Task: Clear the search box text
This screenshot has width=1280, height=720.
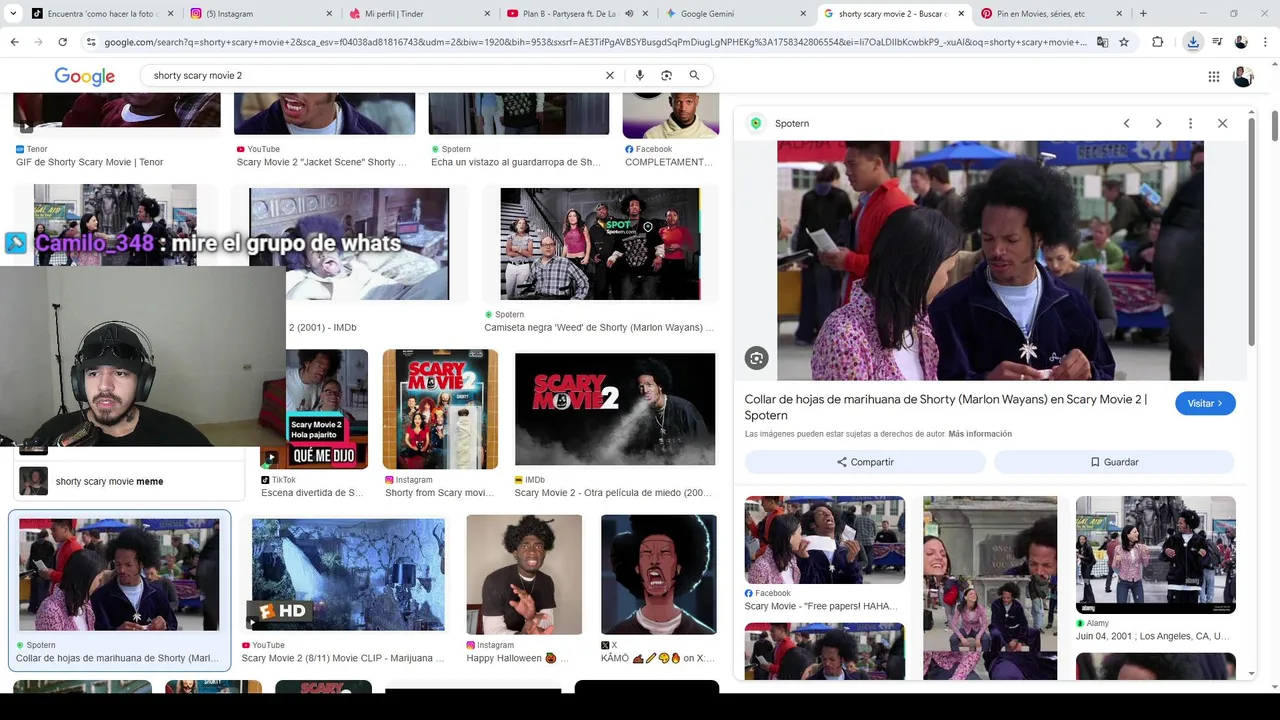Action: (x=610, y=75)
